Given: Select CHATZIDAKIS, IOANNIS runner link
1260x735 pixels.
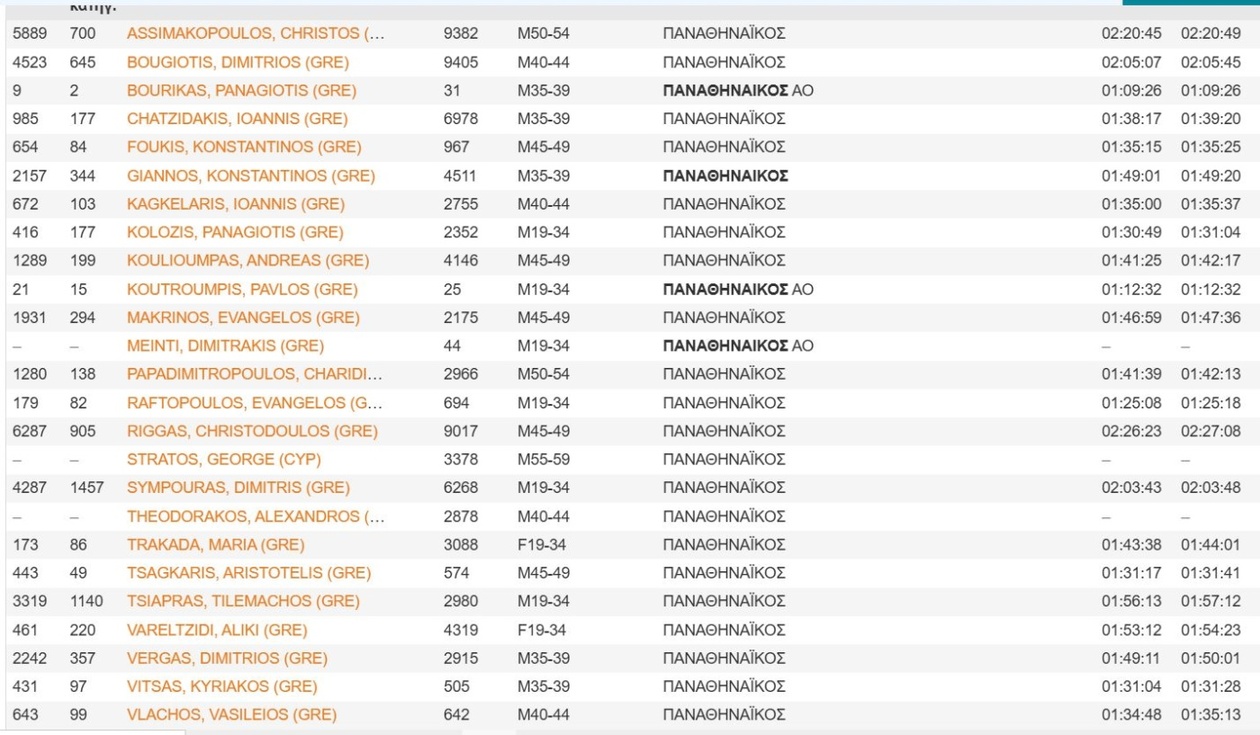Looking at the screenshot, I should pos(237,119).
